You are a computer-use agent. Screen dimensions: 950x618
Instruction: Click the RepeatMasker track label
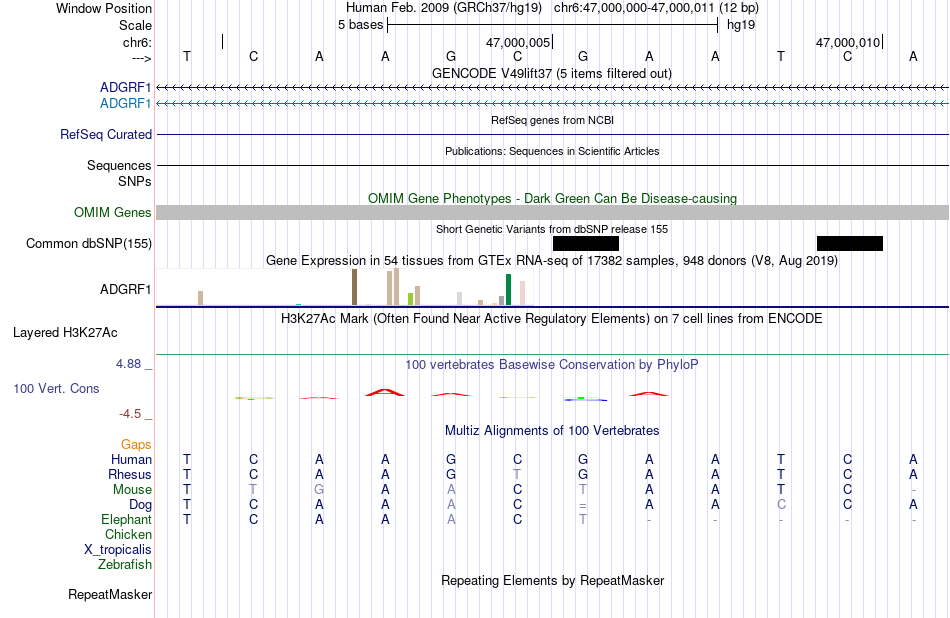[110, 595]
